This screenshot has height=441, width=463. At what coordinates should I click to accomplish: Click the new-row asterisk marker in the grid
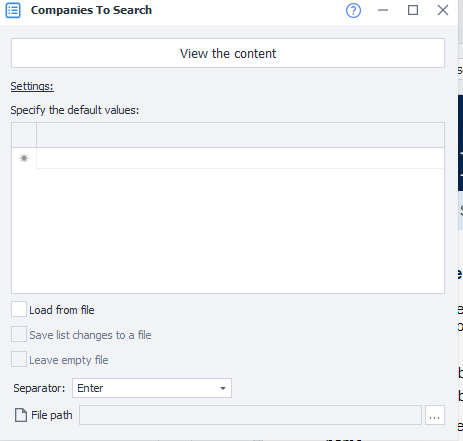24,158
